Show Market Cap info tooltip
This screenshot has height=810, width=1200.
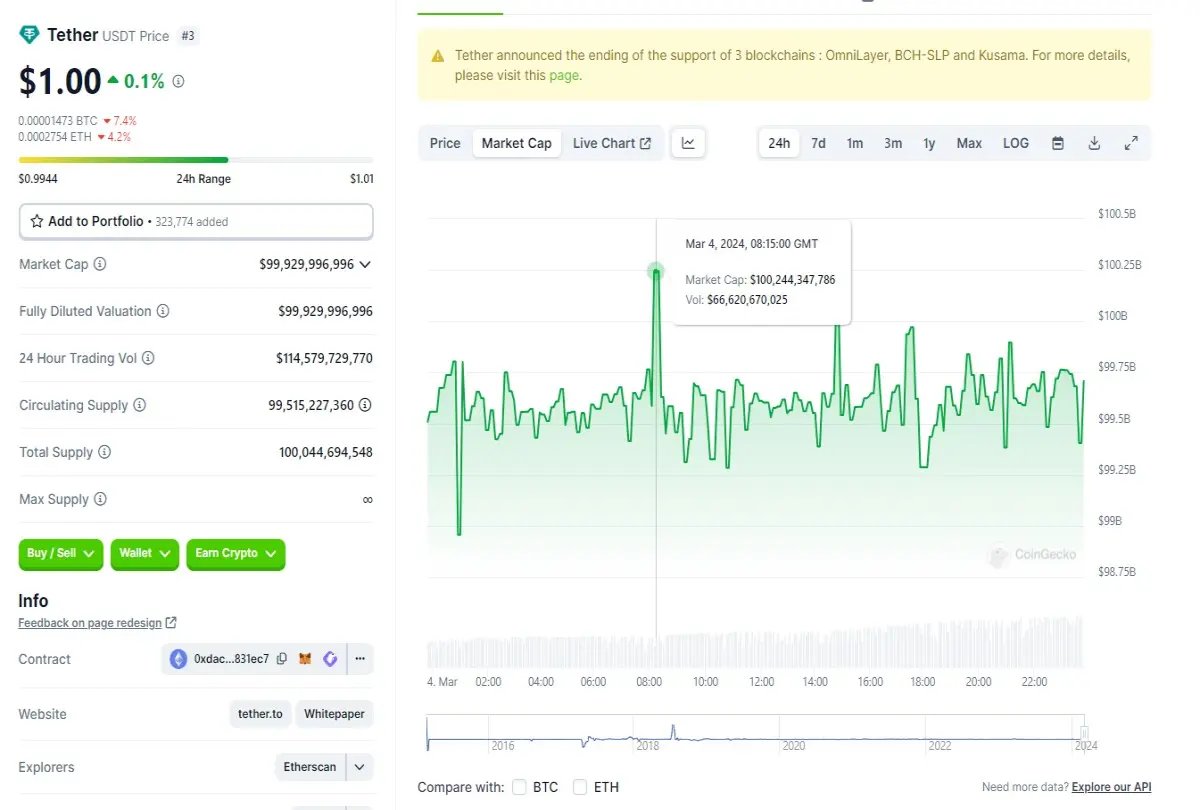100,265
